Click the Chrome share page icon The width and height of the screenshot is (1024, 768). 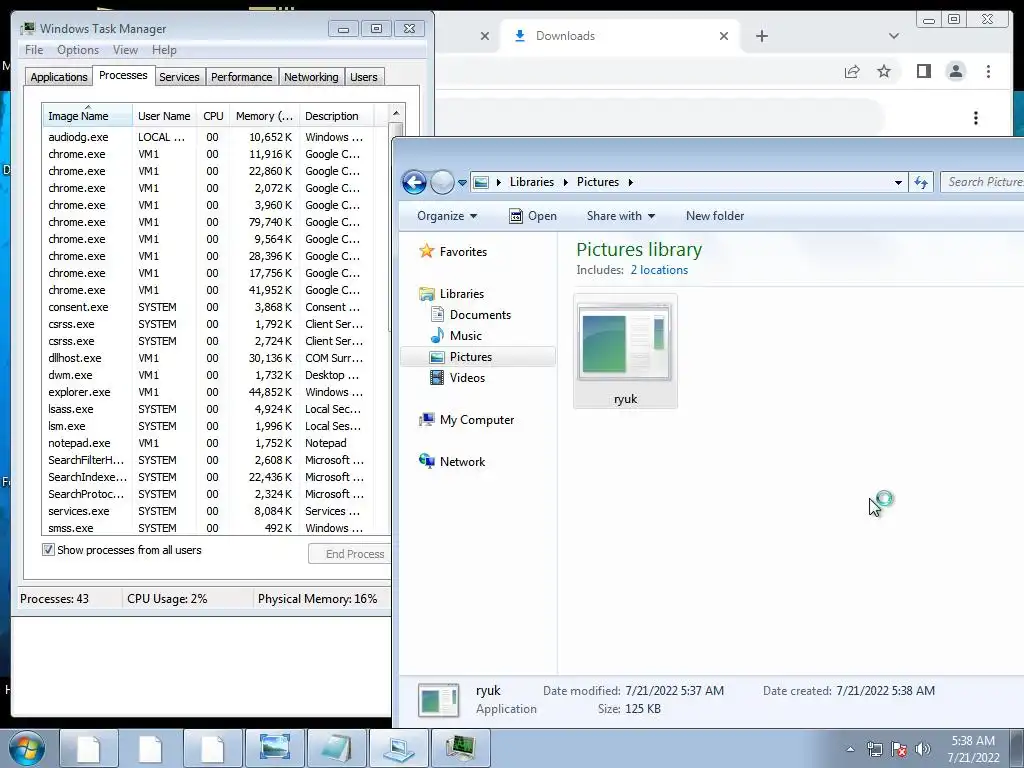[x=852, y=71]
